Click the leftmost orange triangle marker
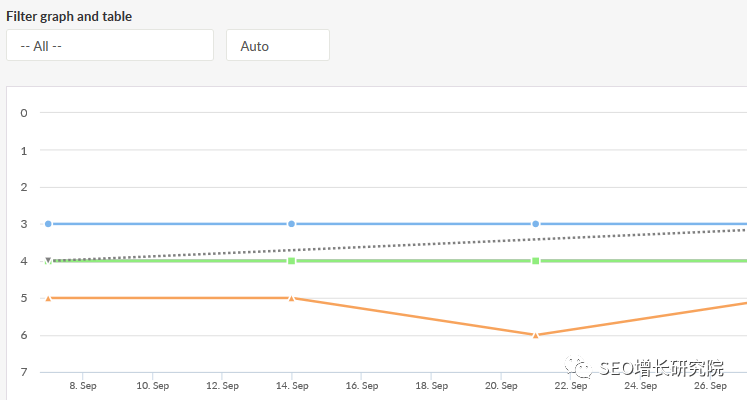Screen dimensions: 747x400 pos(48,298)
